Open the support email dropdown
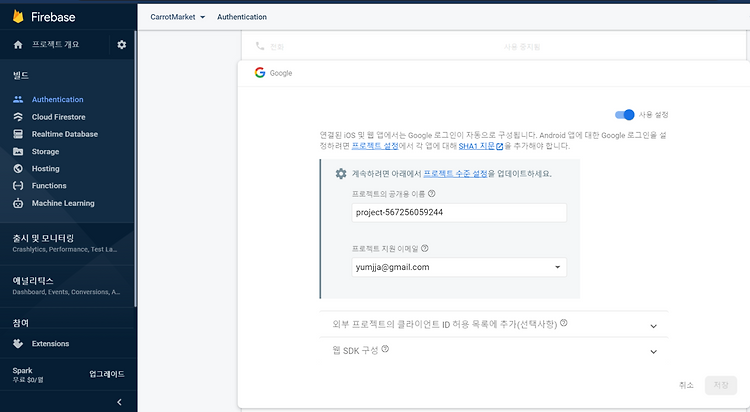The image size is (750, 412). coord(459,267)
